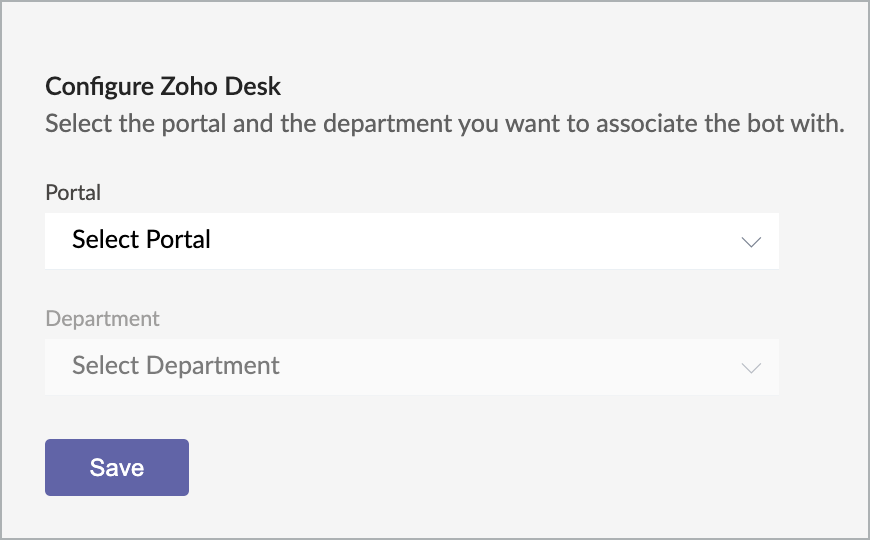
Task: Click the down arrow beside Select Portal
Action: 751,241
